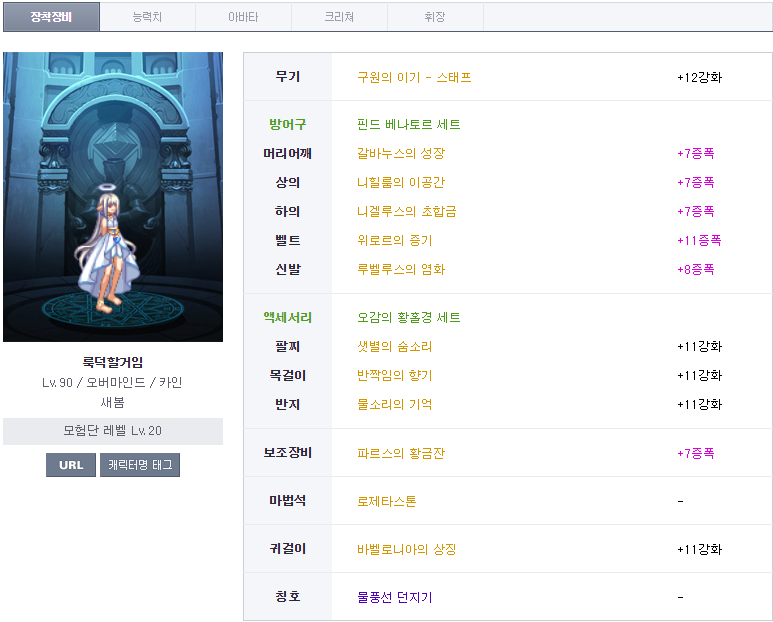Click the 머리어깨 slot label
Viewport: 773px width, 622px height.
point(287,153)
